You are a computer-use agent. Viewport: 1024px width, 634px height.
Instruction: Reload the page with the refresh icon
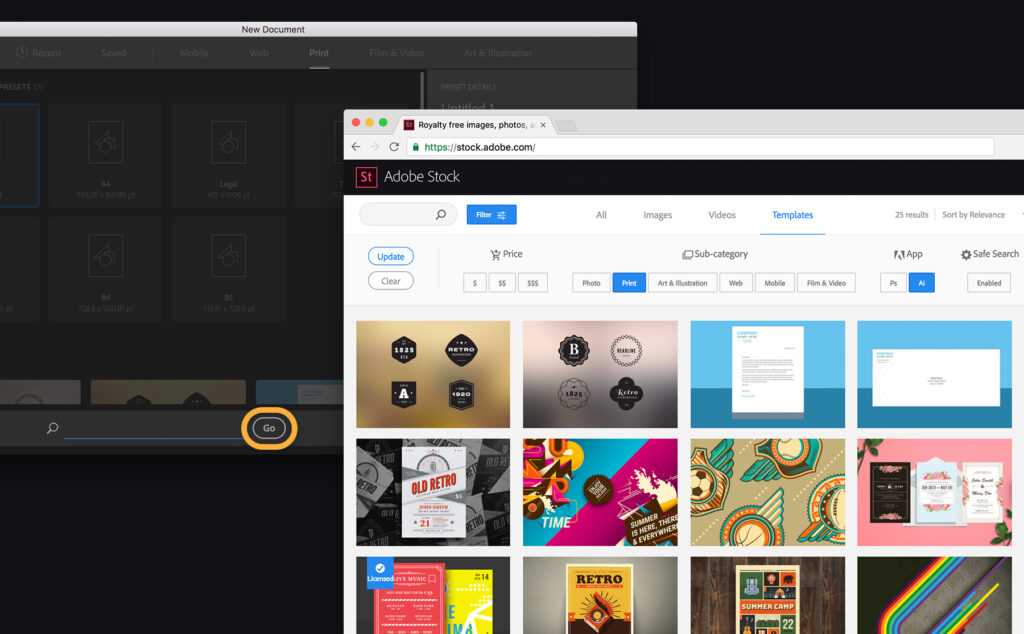pyautogui.click(x=394, y=147)
